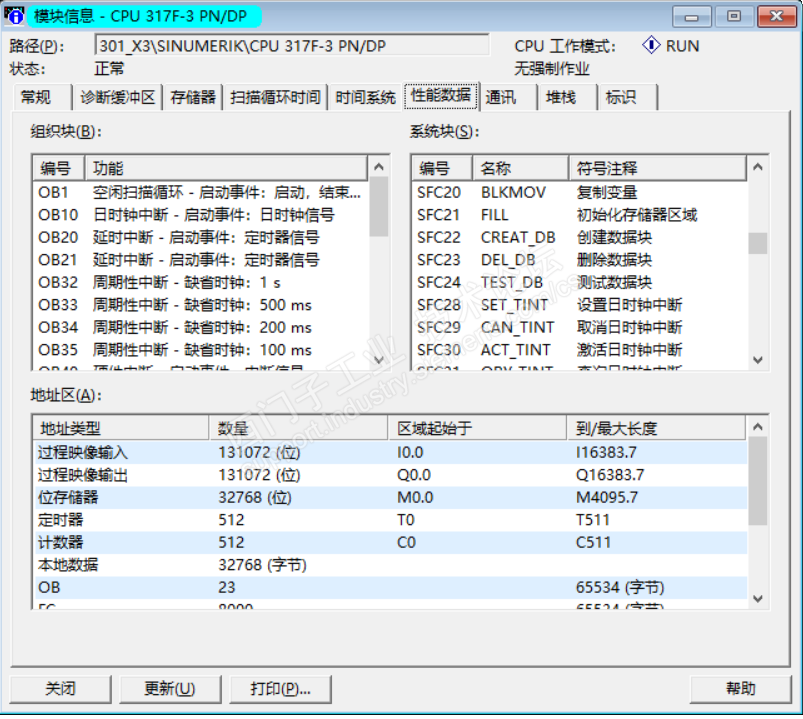Open the 通讯 tab
Screen dimensions: 803x719
[509, 97]
